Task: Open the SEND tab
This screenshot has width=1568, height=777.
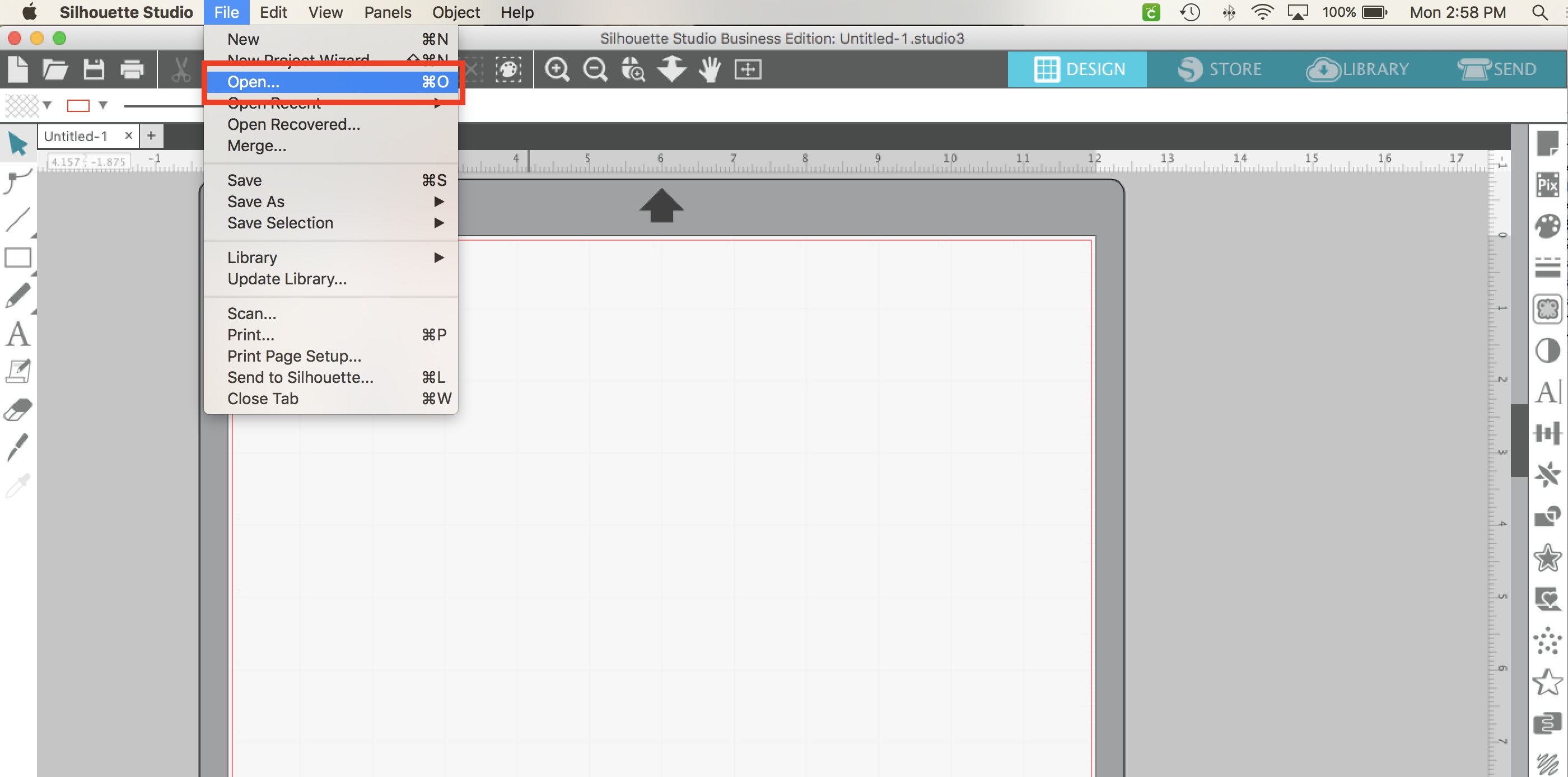Action: pos(1497,69)
